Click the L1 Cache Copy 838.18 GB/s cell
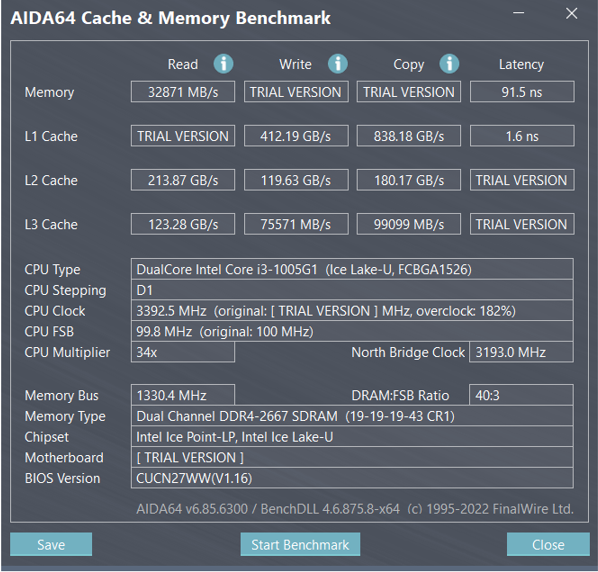 (x=409, y=136)
